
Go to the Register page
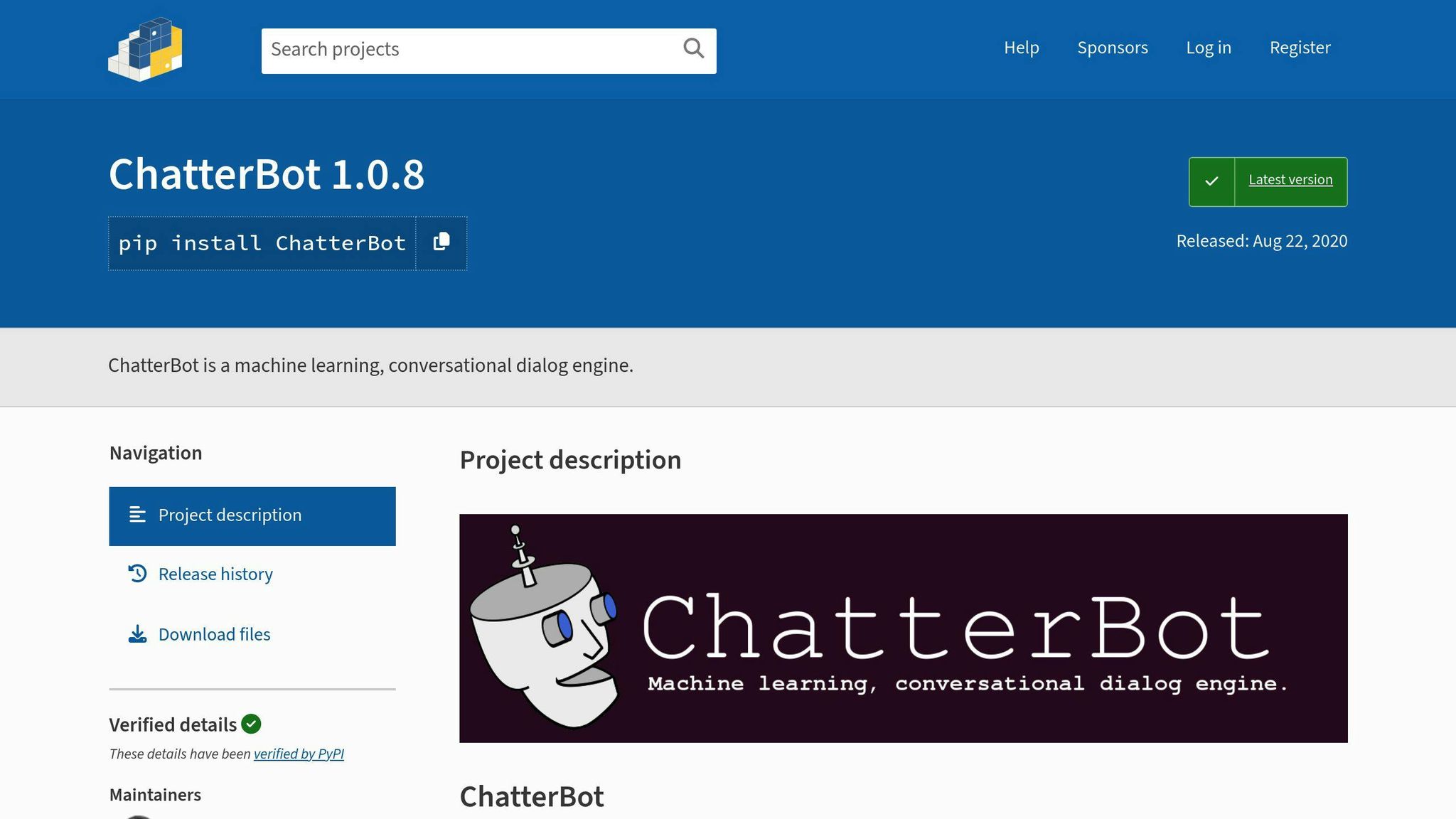pos(1300,48)
